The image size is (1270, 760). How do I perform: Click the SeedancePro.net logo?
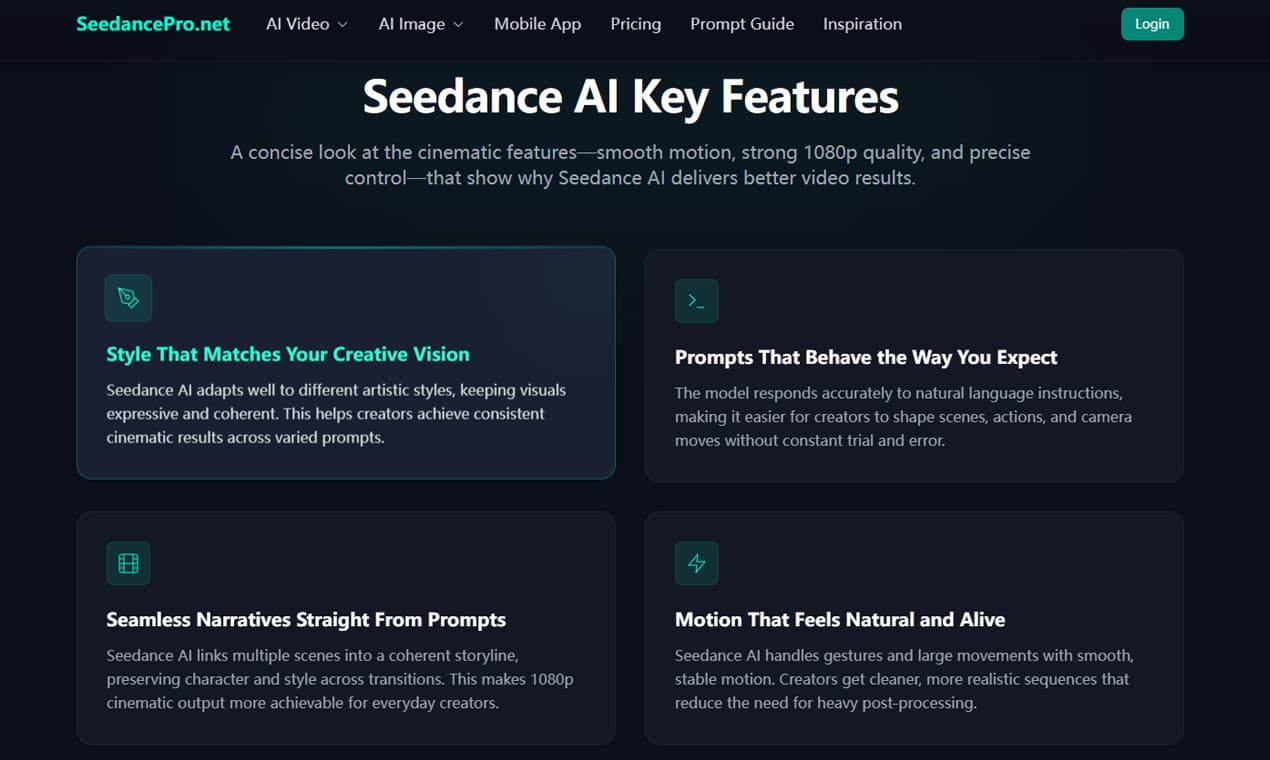153,24
